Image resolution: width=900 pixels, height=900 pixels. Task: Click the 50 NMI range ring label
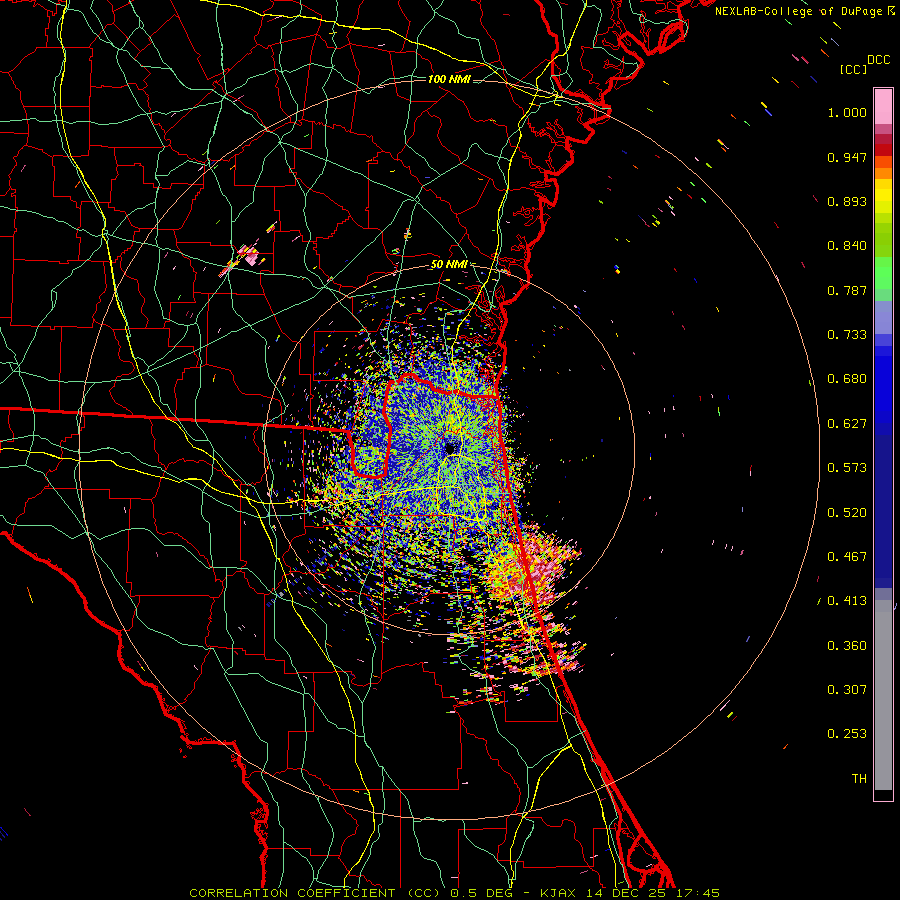click(x=449, y=264)
